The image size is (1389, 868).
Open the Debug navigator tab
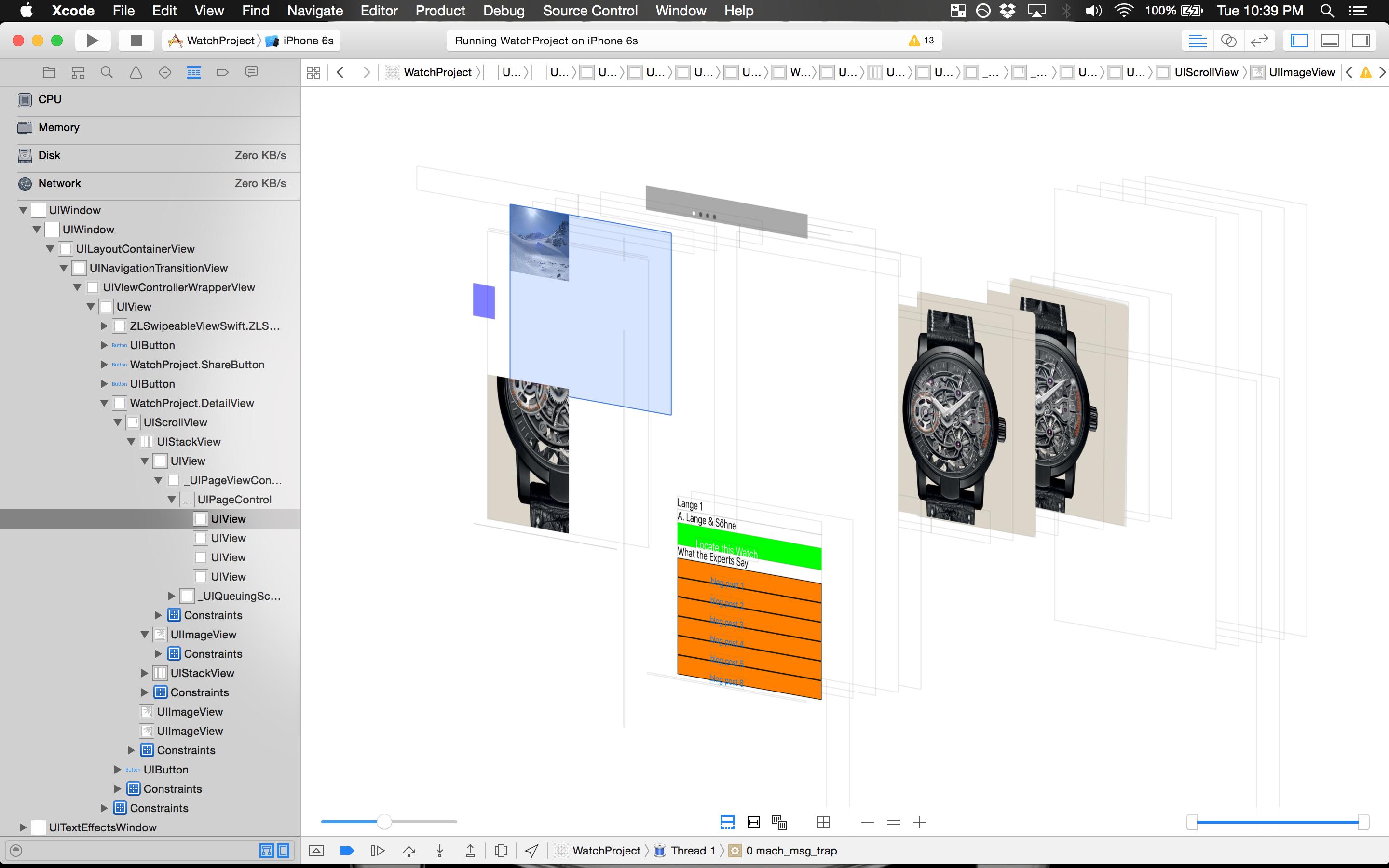tap(193, 72)
